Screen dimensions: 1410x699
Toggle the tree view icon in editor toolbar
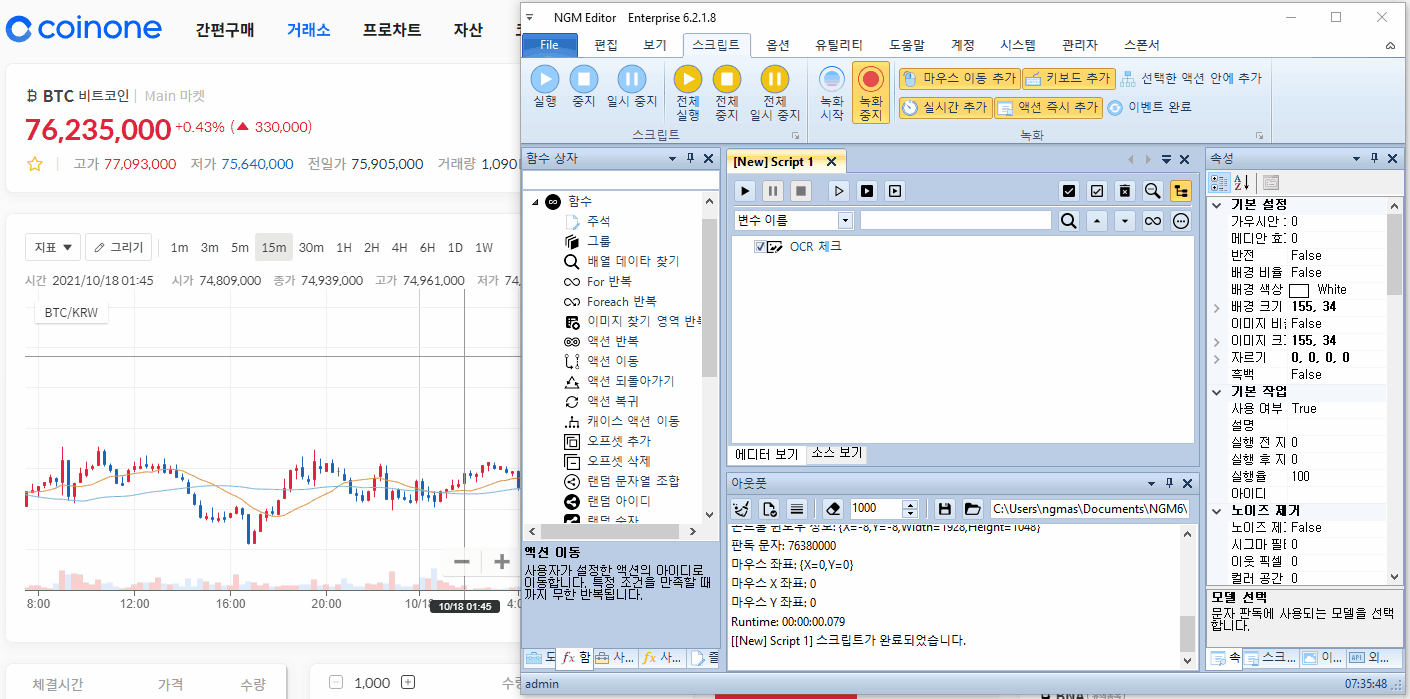click(x=1180, y=190)
